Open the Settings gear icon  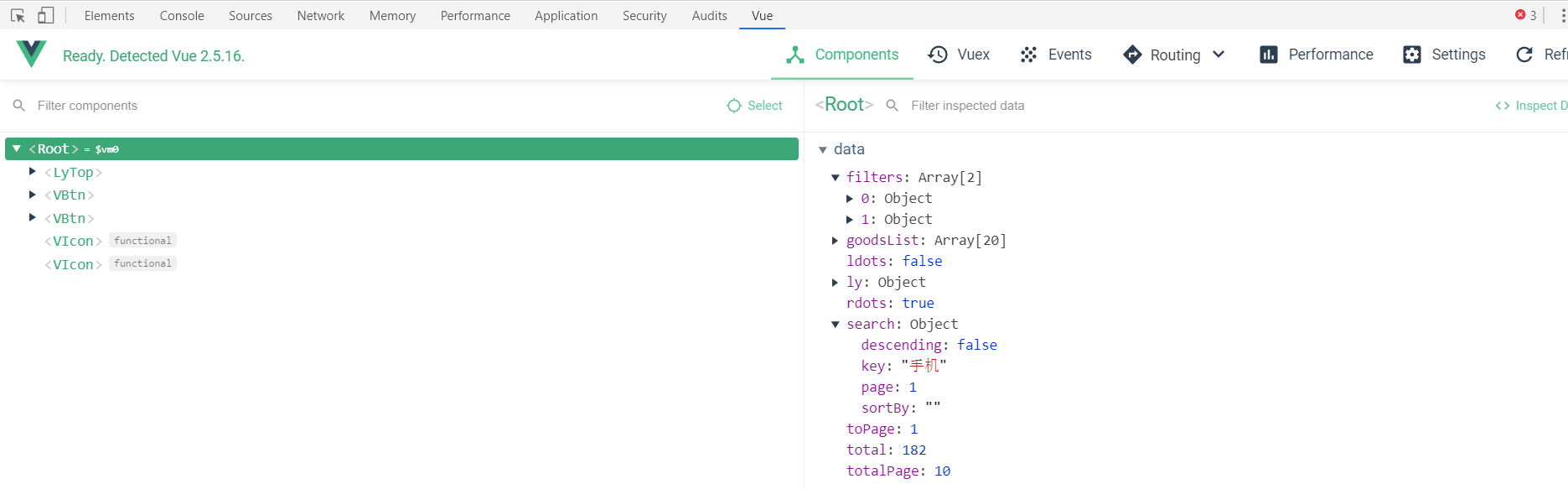click(x=1412, y=55)
